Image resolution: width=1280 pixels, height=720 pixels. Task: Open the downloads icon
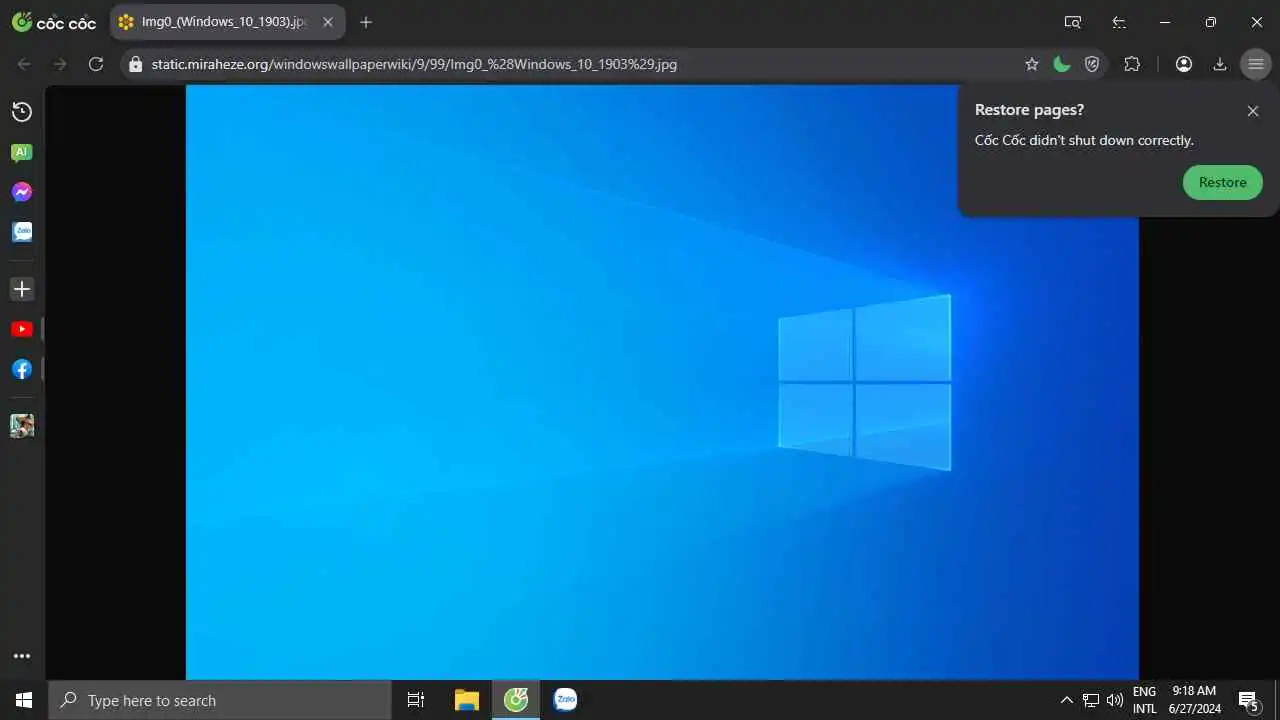coord(1220,64)
